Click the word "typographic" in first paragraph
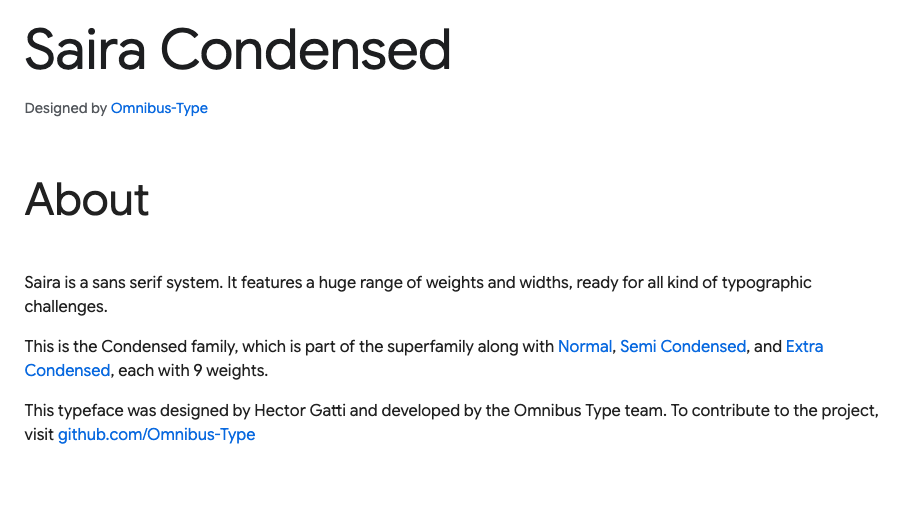The width and height of the screenshot is (912, 511). [767, 283]
